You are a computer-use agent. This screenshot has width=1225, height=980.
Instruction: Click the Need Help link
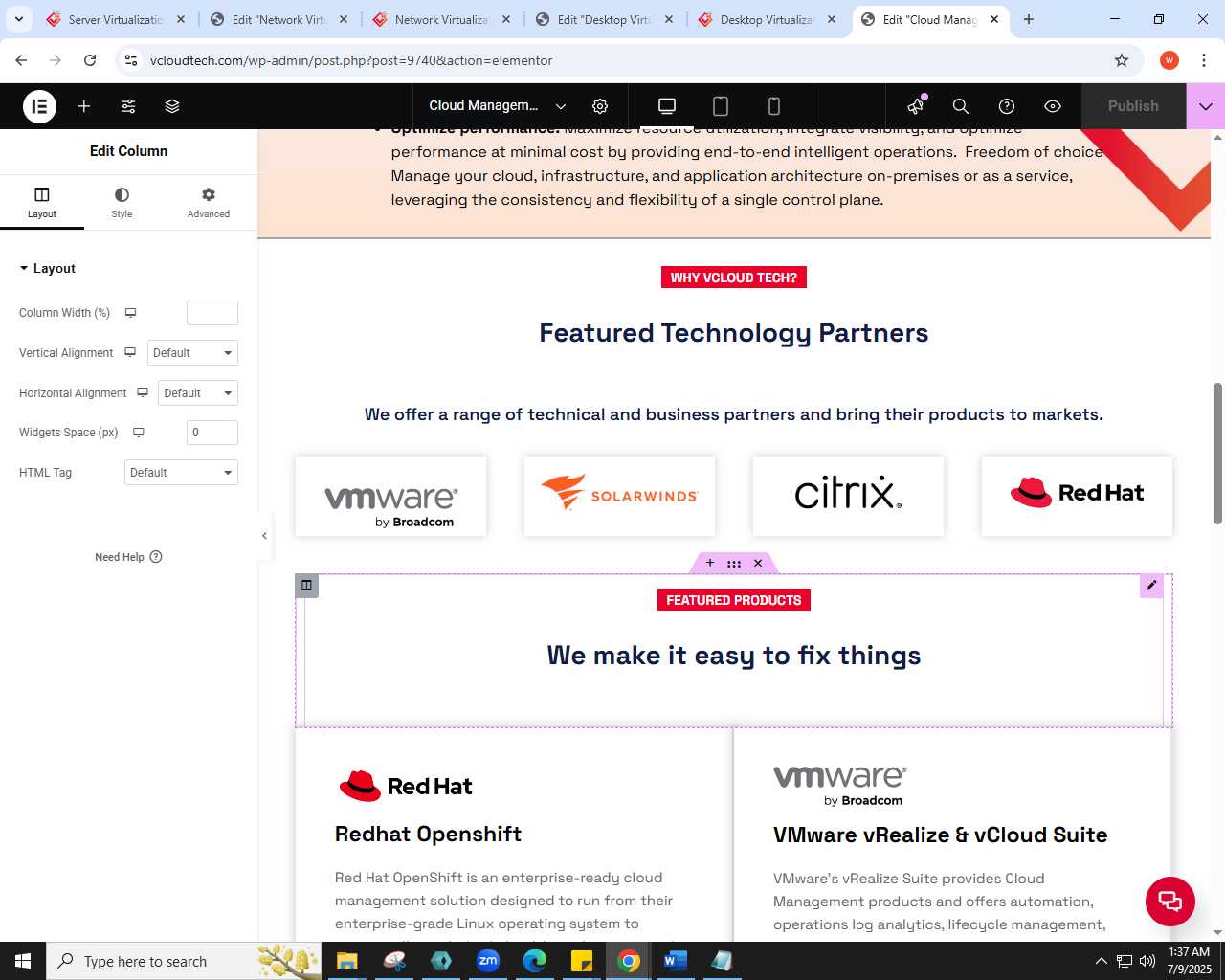[x=128, y=557]
